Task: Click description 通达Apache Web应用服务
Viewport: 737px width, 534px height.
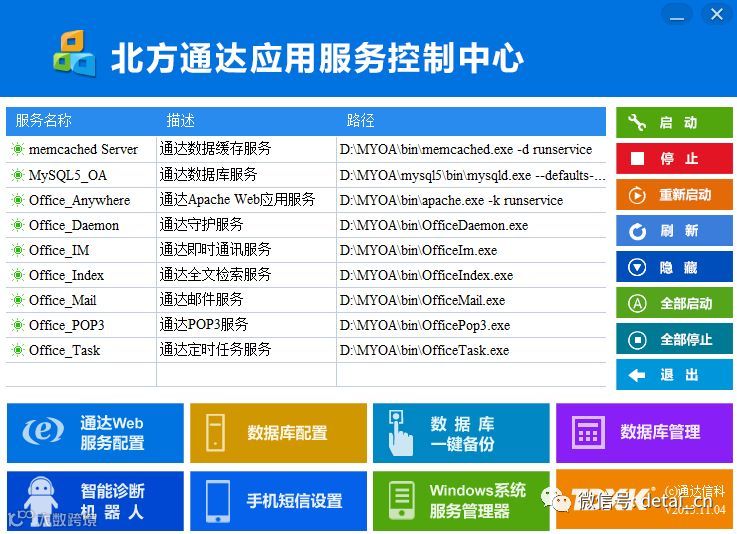Action: click(237, 199)
